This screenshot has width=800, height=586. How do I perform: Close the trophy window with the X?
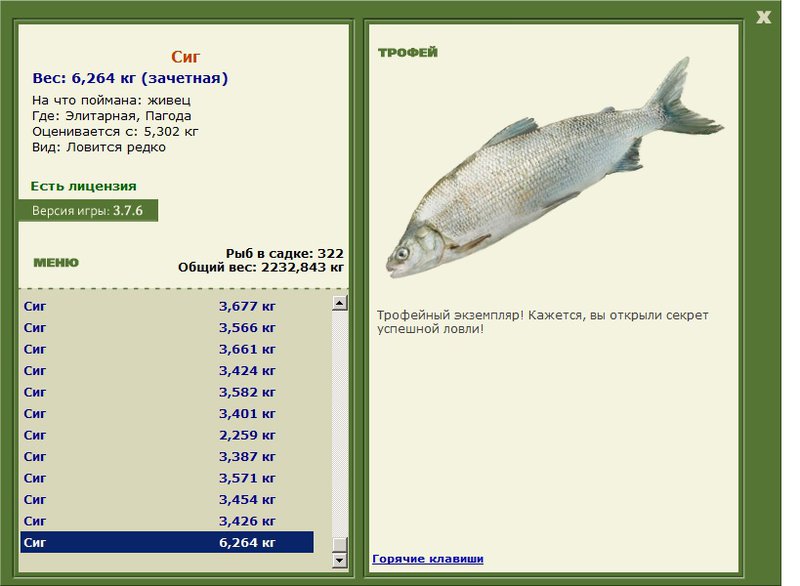click(x=763, y=17)
